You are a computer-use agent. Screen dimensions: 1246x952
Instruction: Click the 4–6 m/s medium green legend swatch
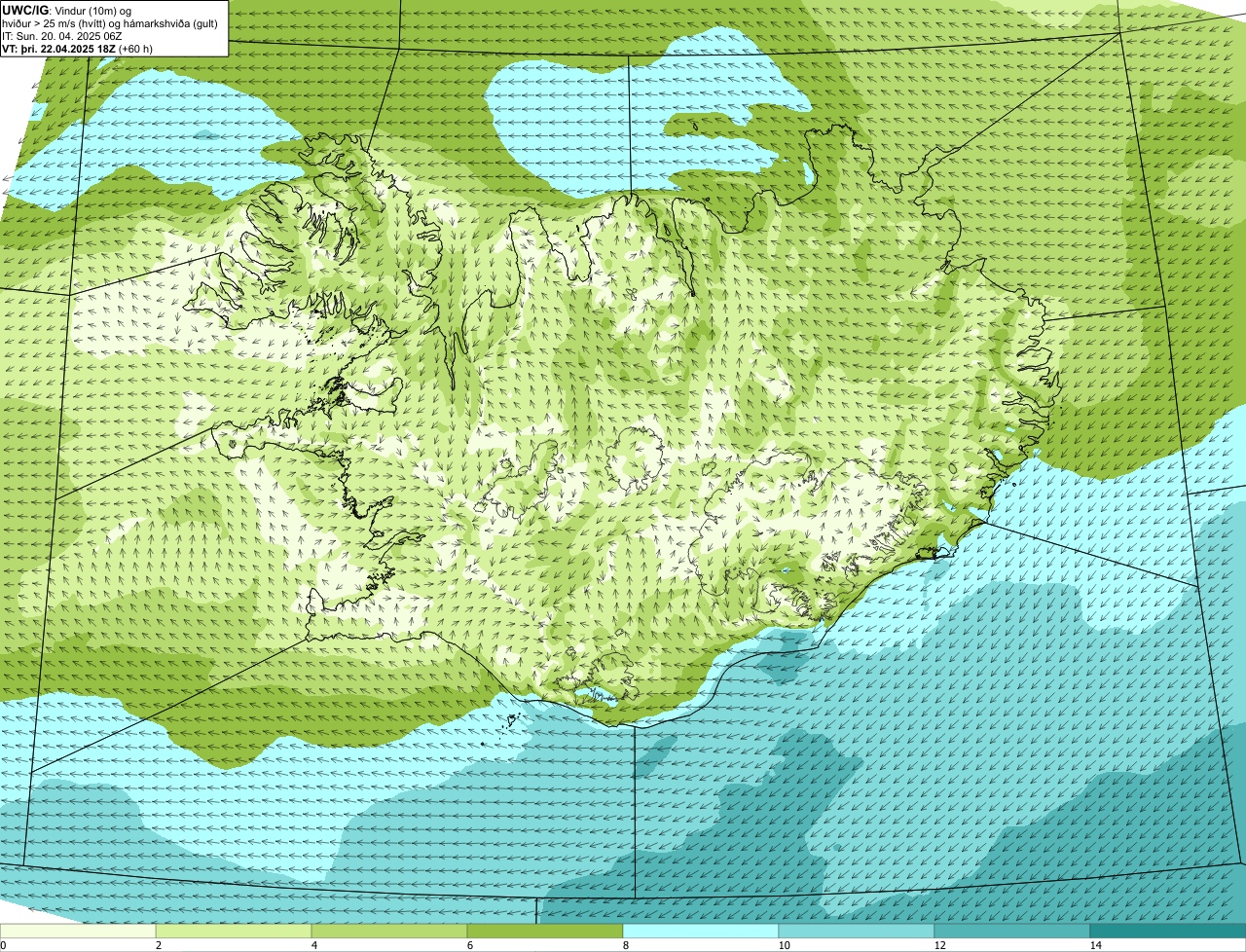tap(389, 931)
